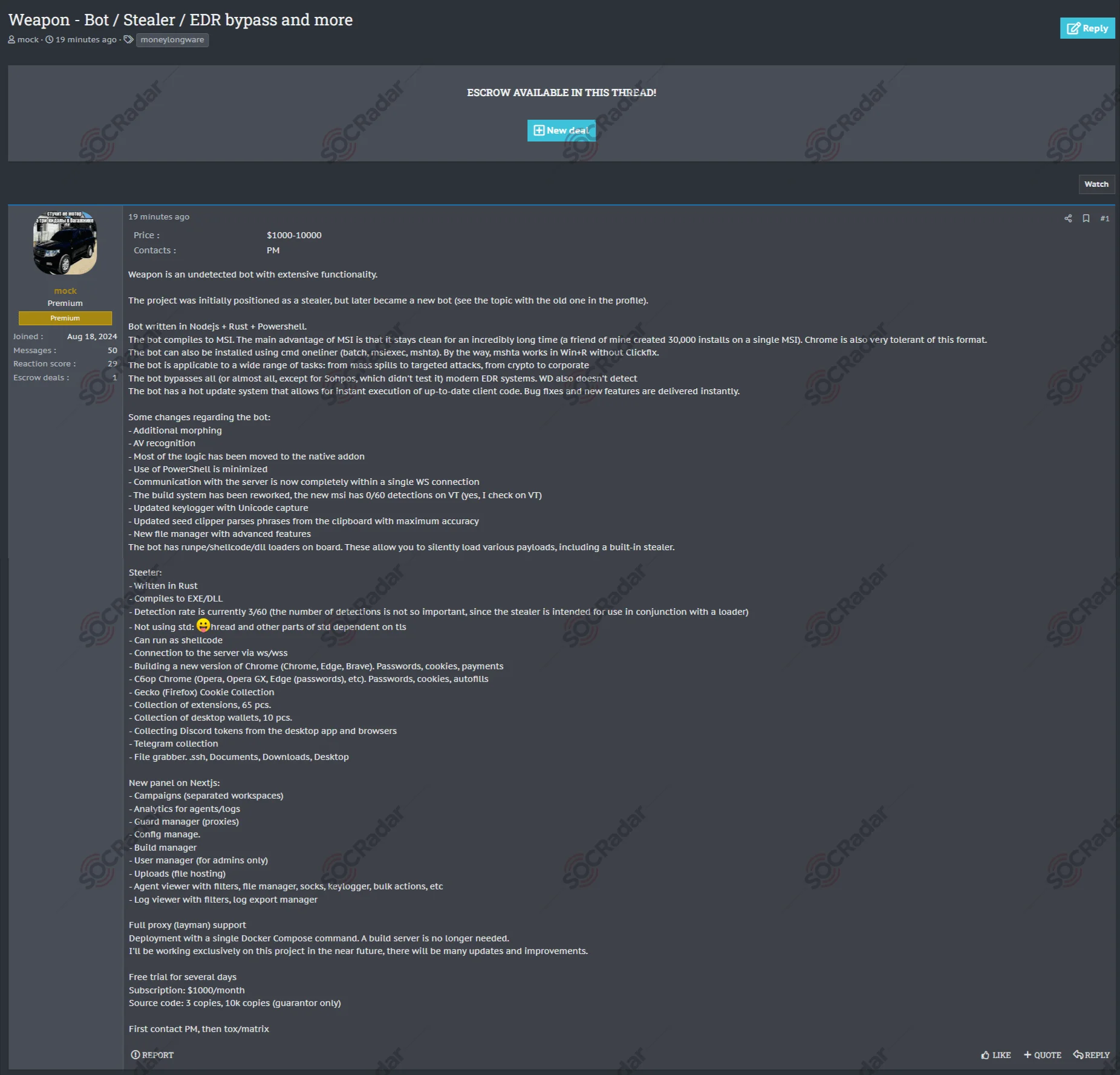The image size is (1120, 1075).
Task: Click 'Free trial for several days' line
Action: point(183,977)
